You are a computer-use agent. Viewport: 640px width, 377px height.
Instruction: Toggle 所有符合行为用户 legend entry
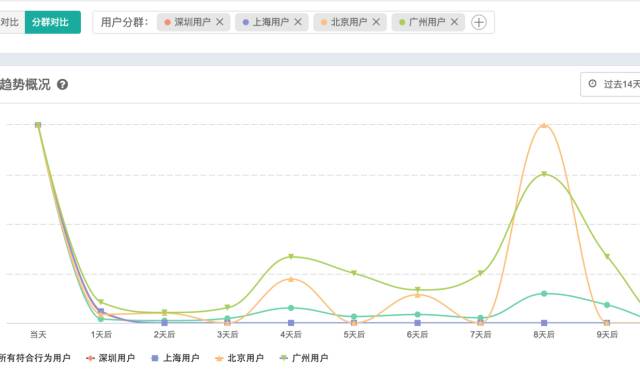[x=35, y=358]
